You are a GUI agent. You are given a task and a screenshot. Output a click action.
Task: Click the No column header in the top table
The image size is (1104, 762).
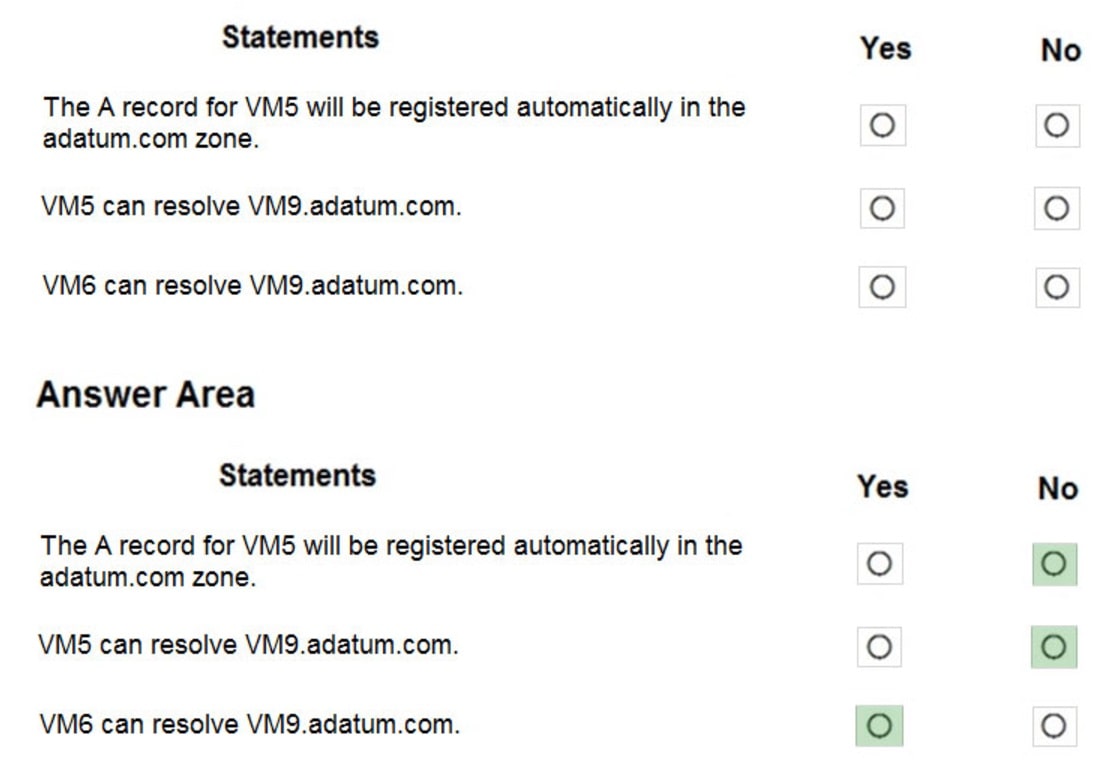click(x=1055, y=47)
